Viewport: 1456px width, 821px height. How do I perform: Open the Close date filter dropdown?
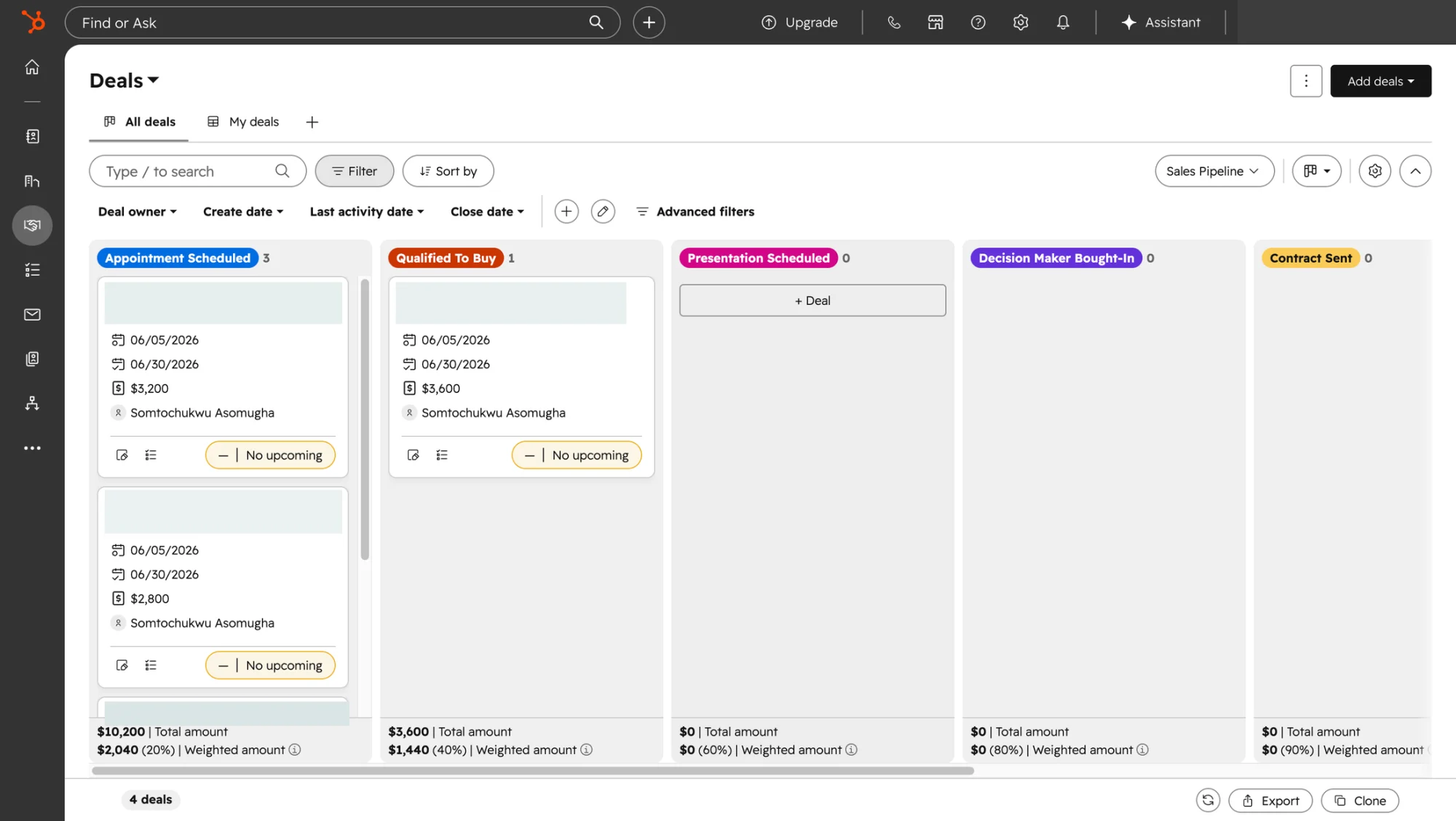pos(487,212)
